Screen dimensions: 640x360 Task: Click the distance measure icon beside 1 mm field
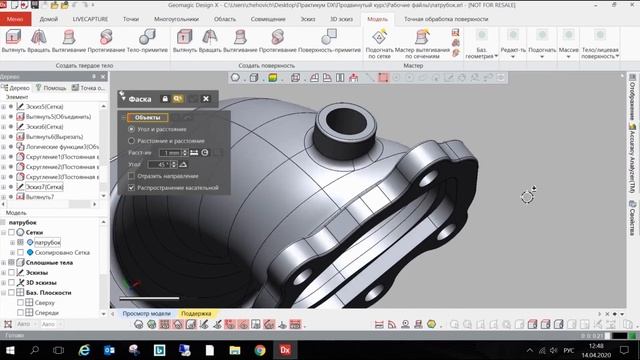click(x=194, y=153)
